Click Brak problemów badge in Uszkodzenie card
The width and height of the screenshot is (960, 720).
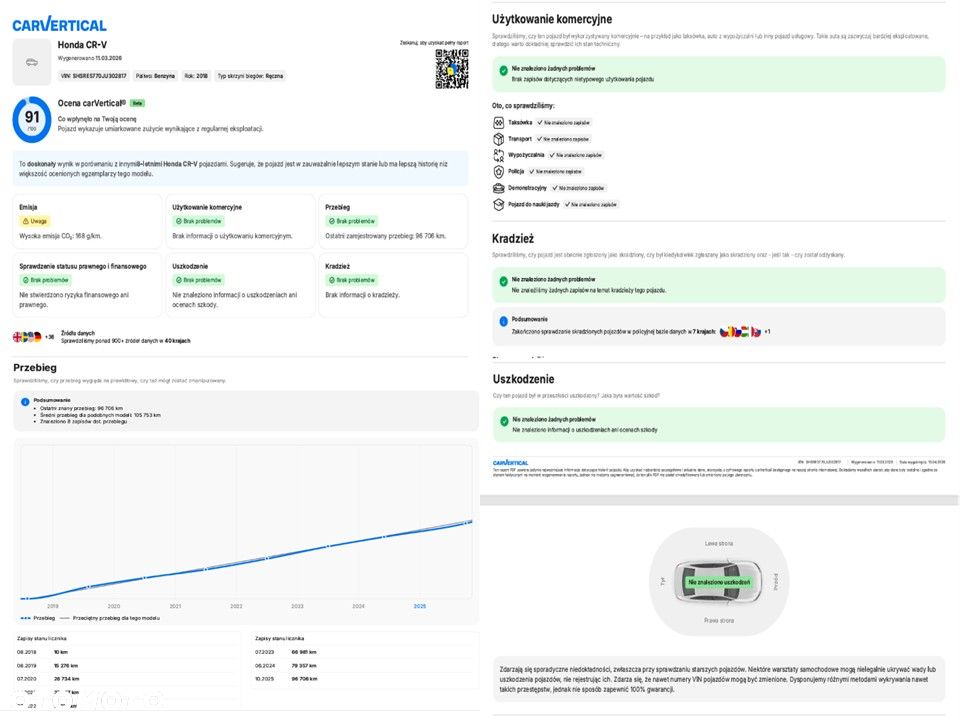(x=199, y=280)
